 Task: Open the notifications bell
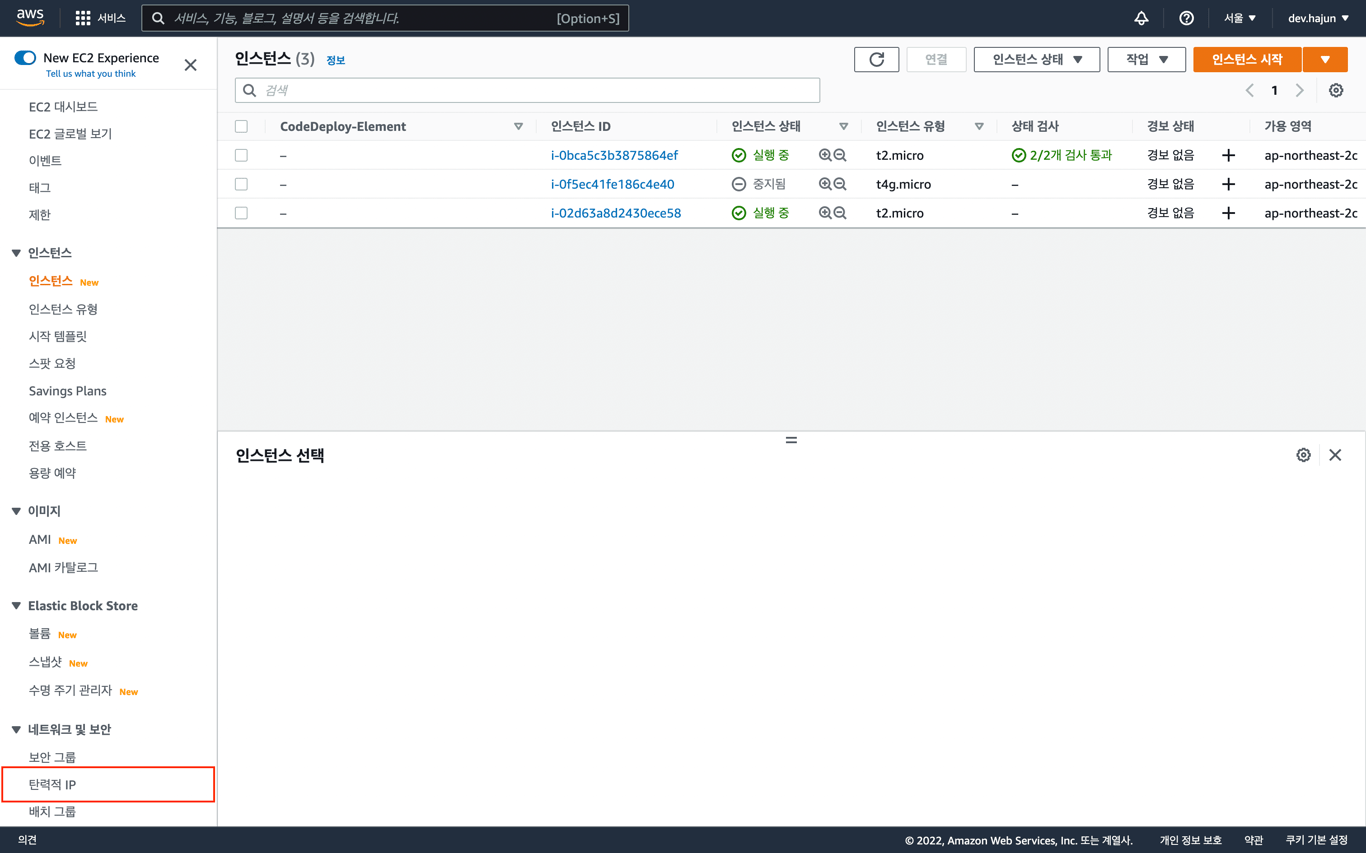(x=1141, y=18)
